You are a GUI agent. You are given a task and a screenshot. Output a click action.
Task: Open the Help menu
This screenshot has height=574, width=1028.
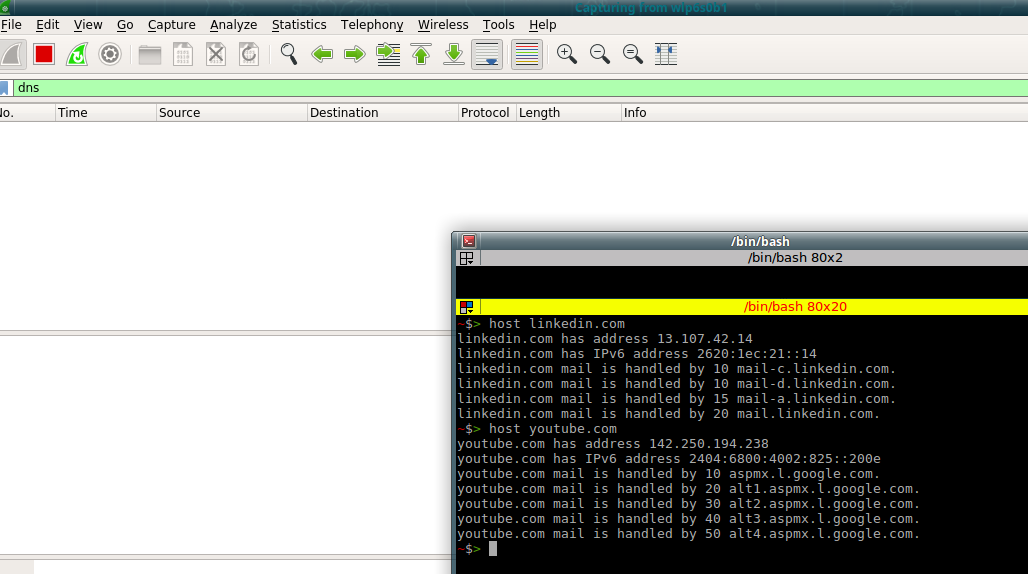tap(542, 25)
